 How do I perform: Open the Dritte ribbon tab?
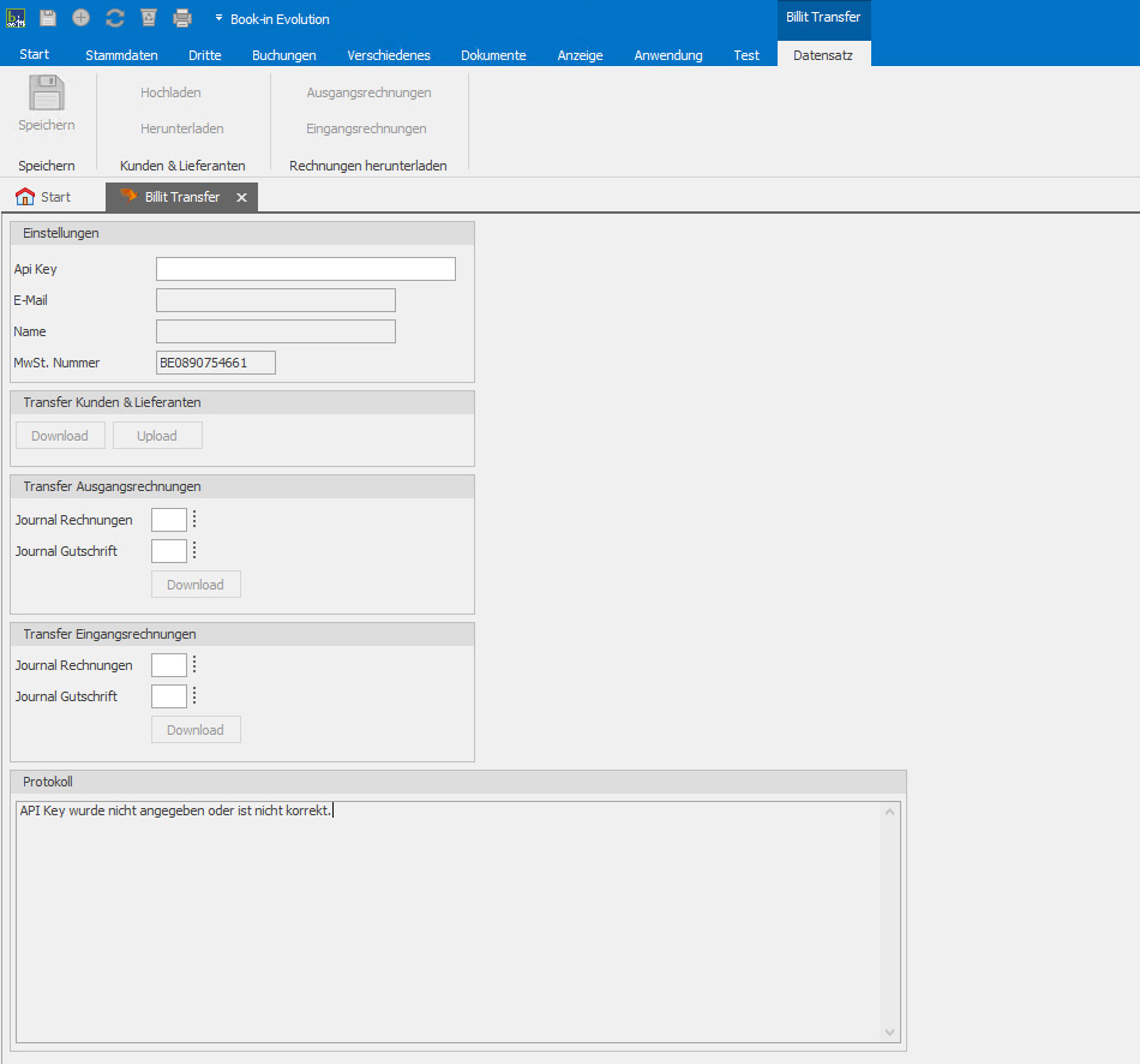coord(205,55)
